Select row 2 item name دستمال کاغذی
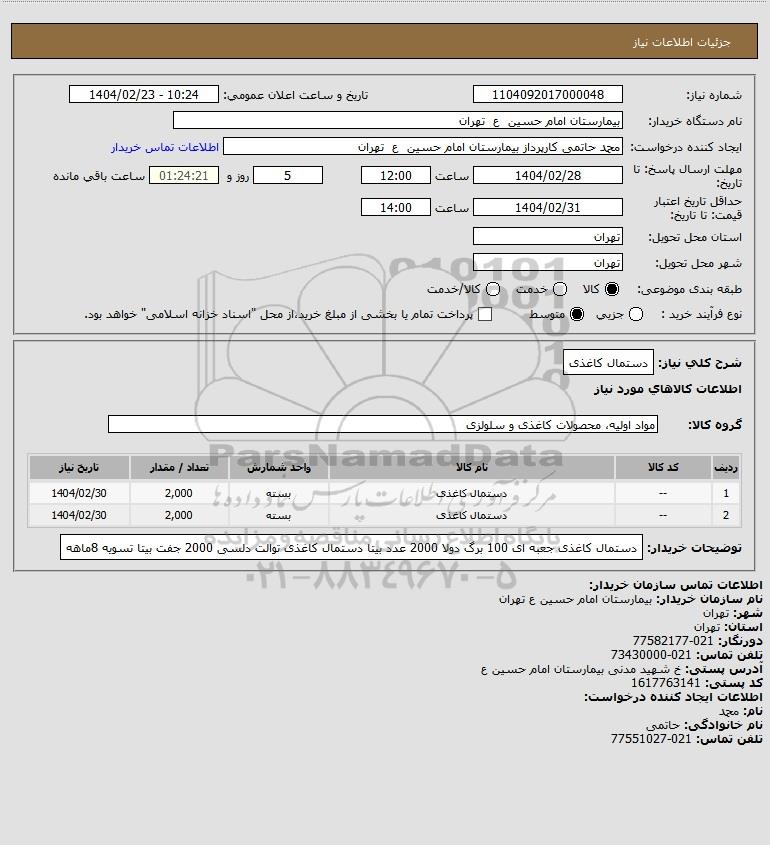This screenshot has height=845, width=770. click(x=471, y=515)
